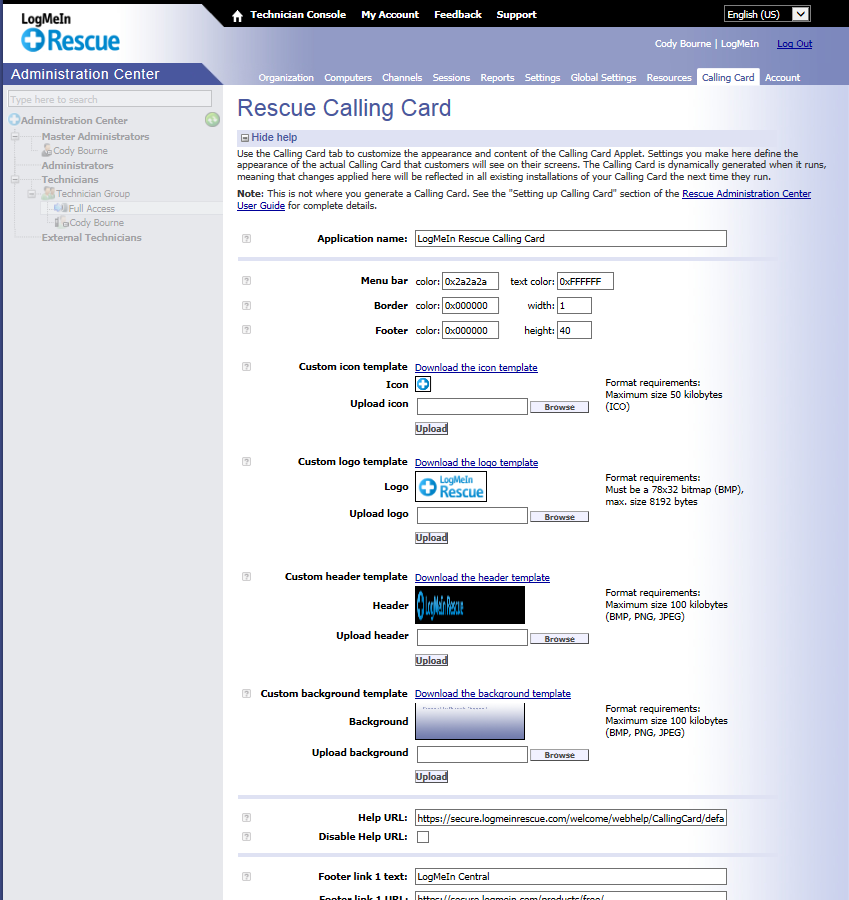The image size is (849, 900).
Task: Enable the Disable Help URL checkbox
Action: [x=423, y=837]
